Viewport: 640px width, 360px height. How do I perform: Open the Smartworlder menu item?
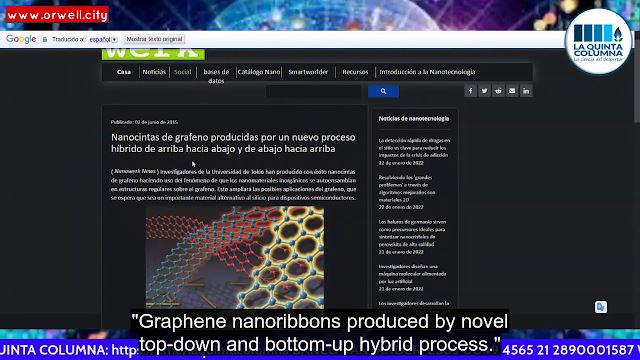(x=308, y=72)
